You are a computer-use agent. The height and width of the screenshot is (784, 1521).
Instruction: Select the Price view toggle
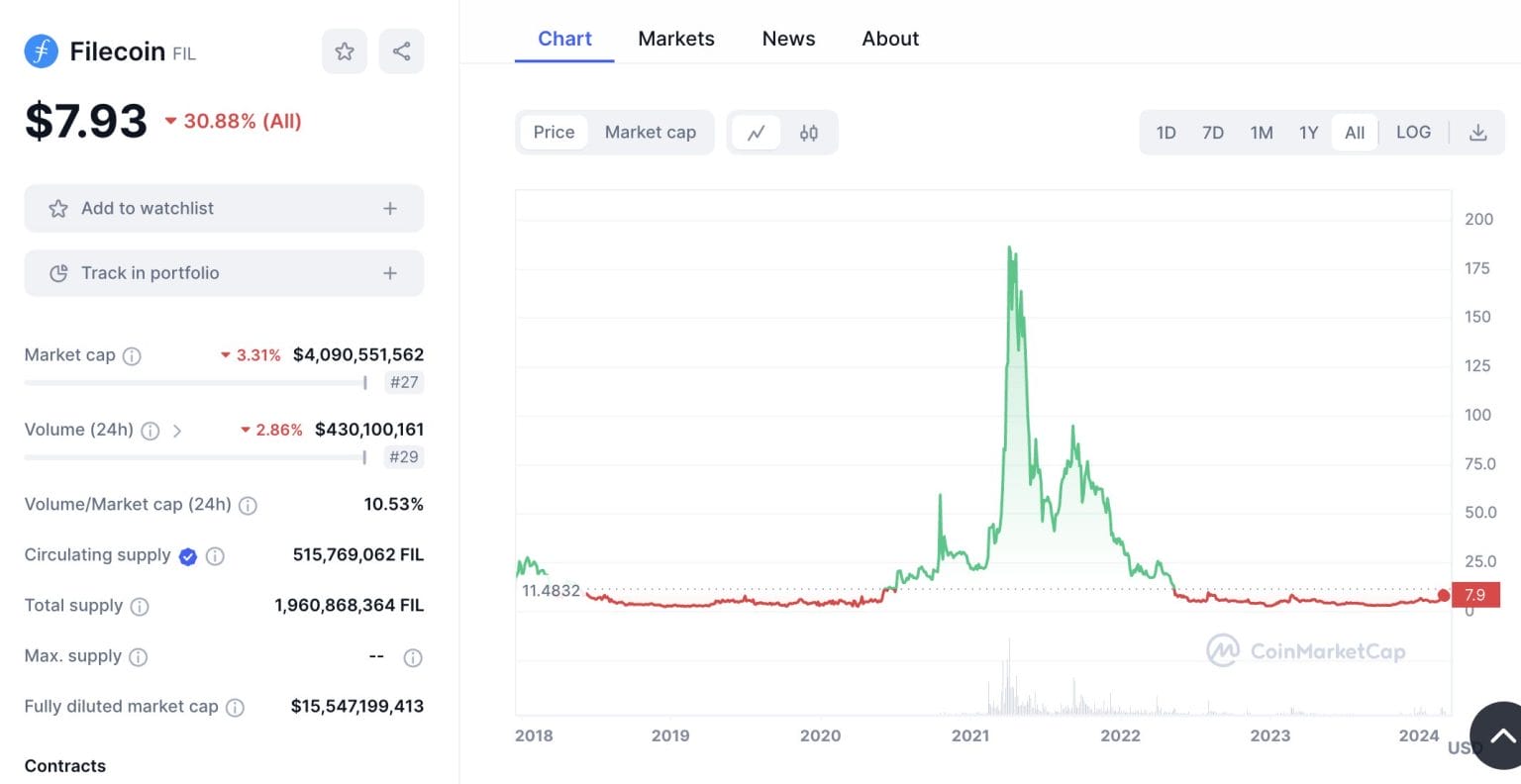[554, 132]
